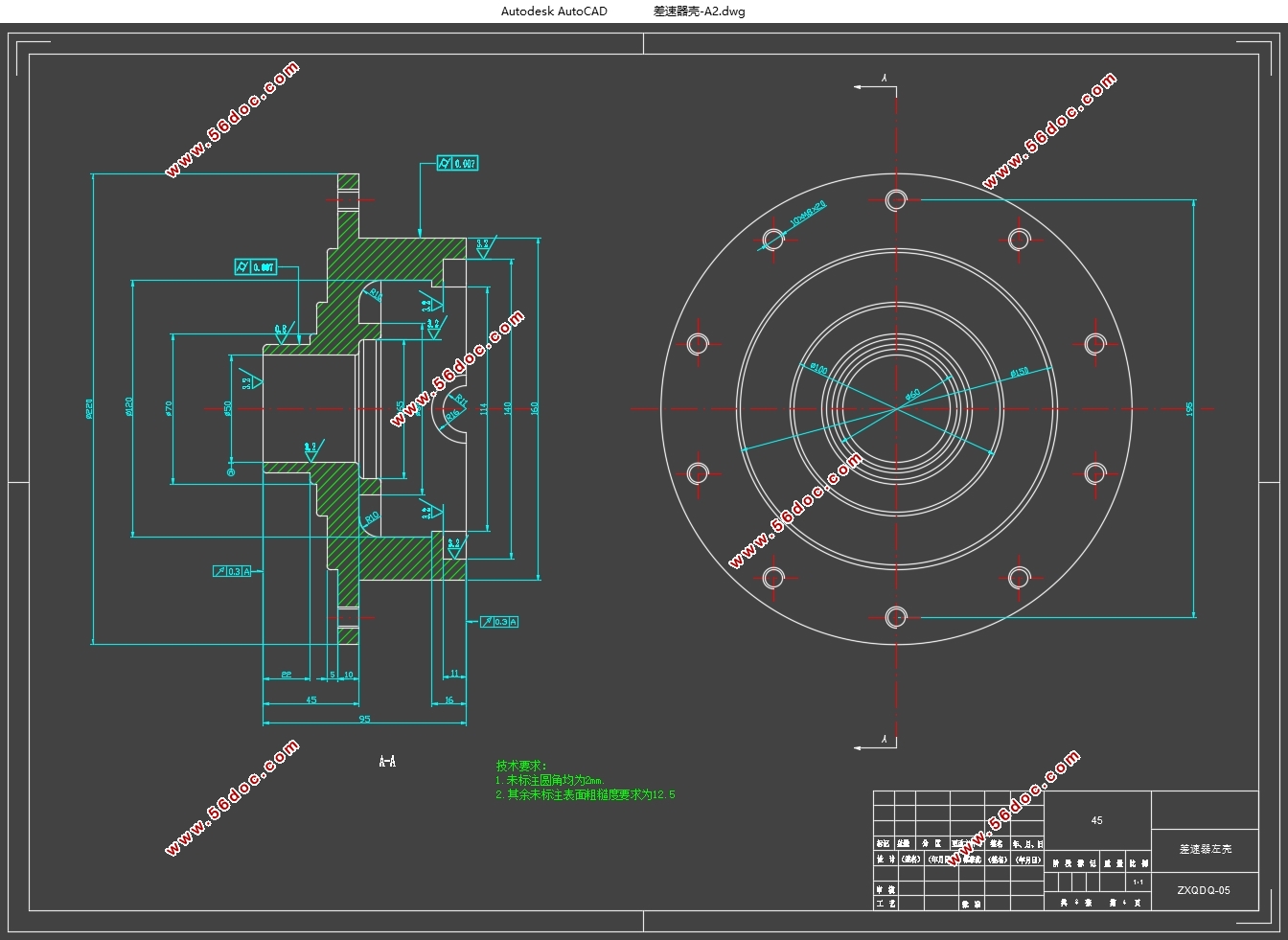Select the ø70 diameter dimension text
The height and width of the screenshot is (940, 1288).
168,408
